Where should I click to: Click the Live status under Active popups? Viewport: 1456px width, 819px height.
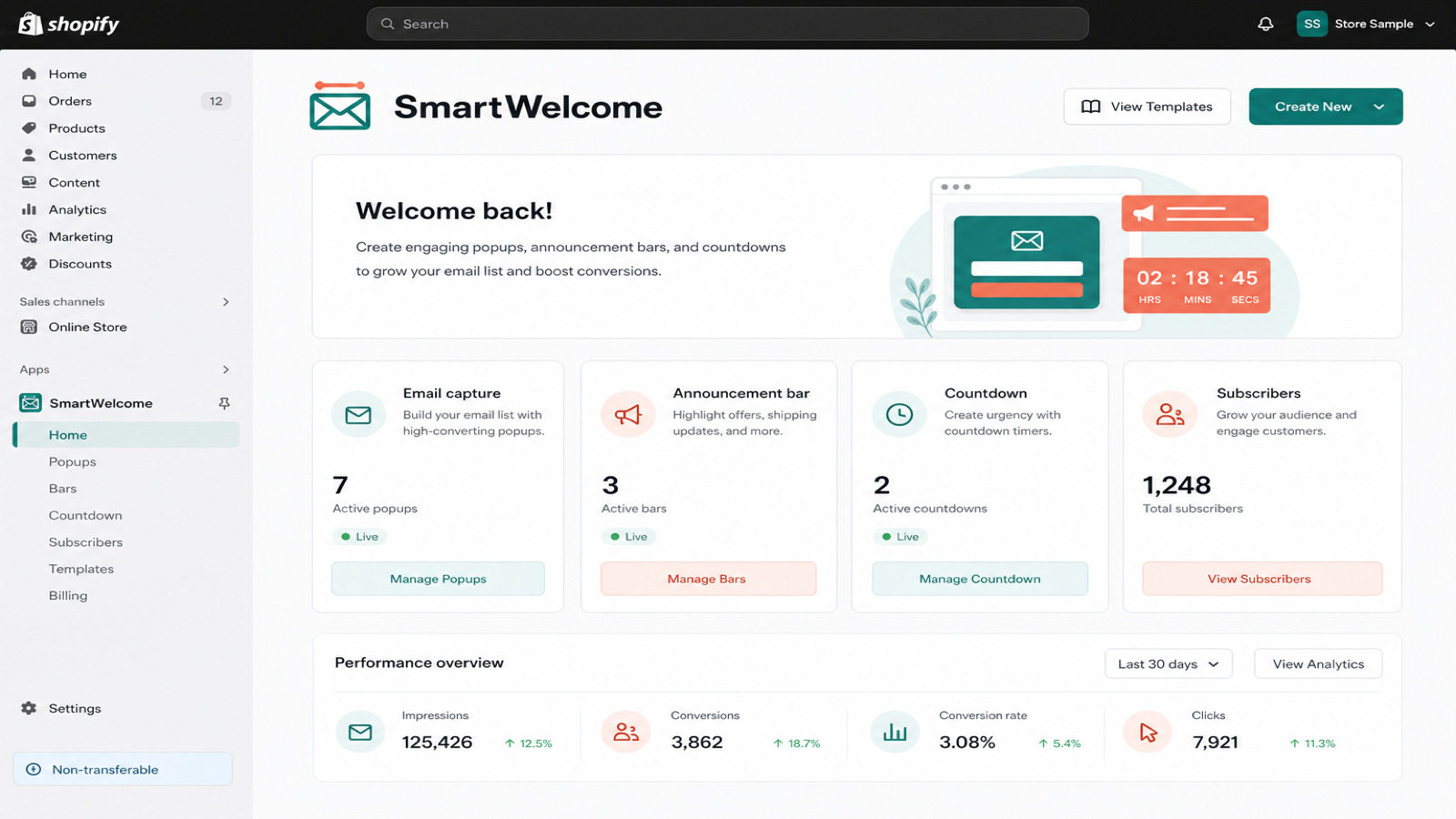pos(360,537)
